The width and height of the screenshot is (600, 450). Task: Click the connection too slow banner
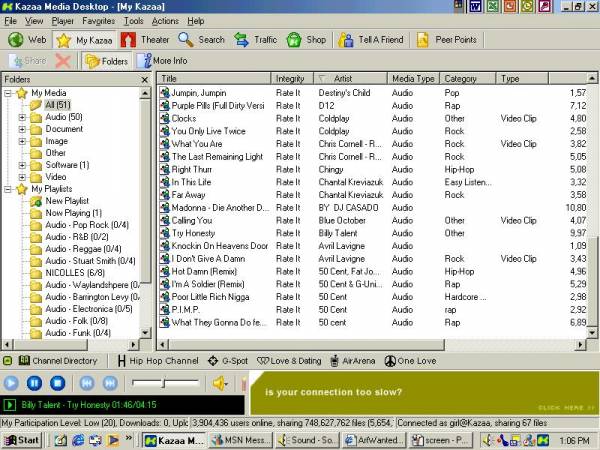(x=424, y=393)
